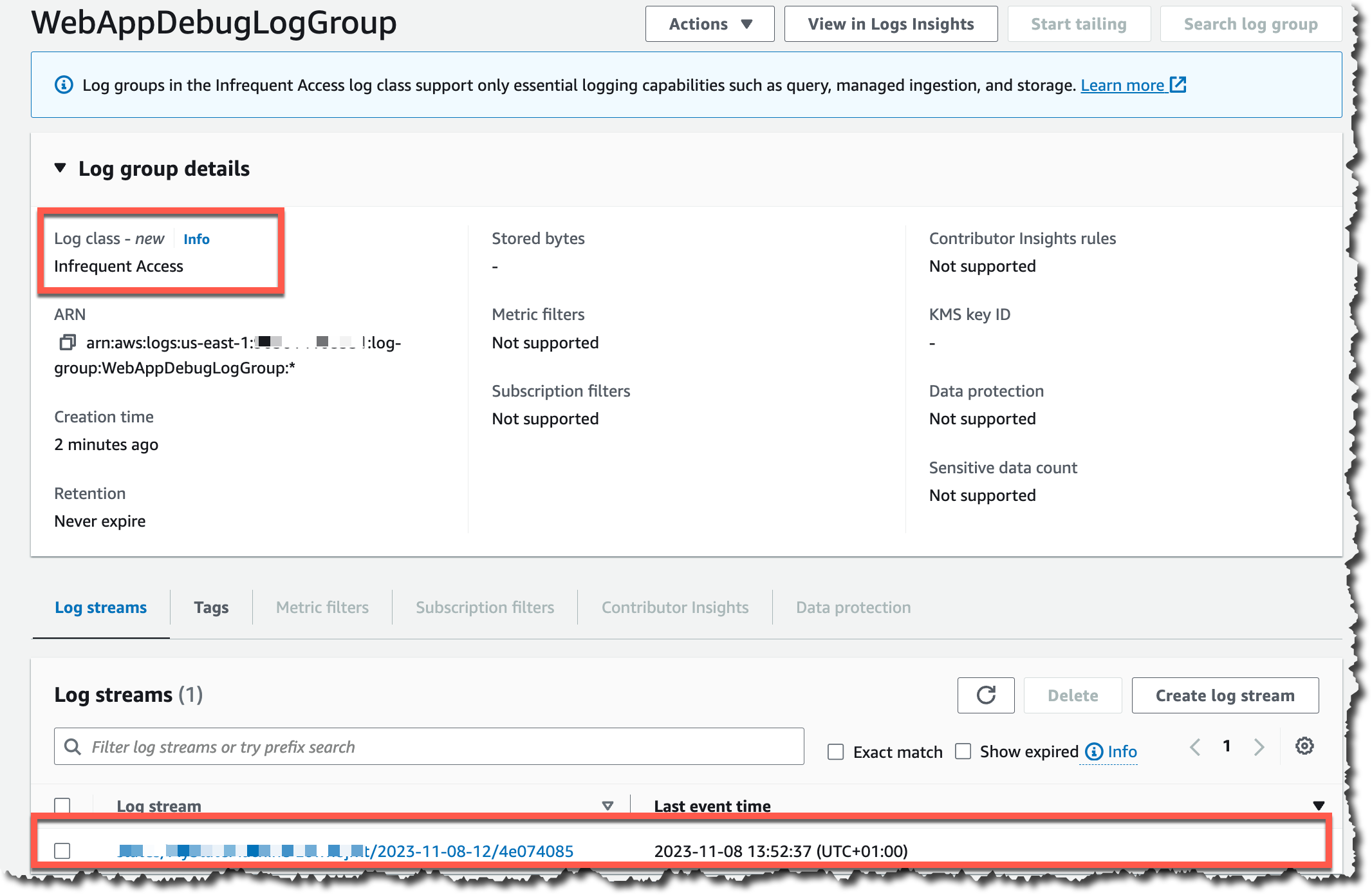This screenshot has width=1372, height=895.
Task: Click the refresh log streams icon
Action: 985,695
